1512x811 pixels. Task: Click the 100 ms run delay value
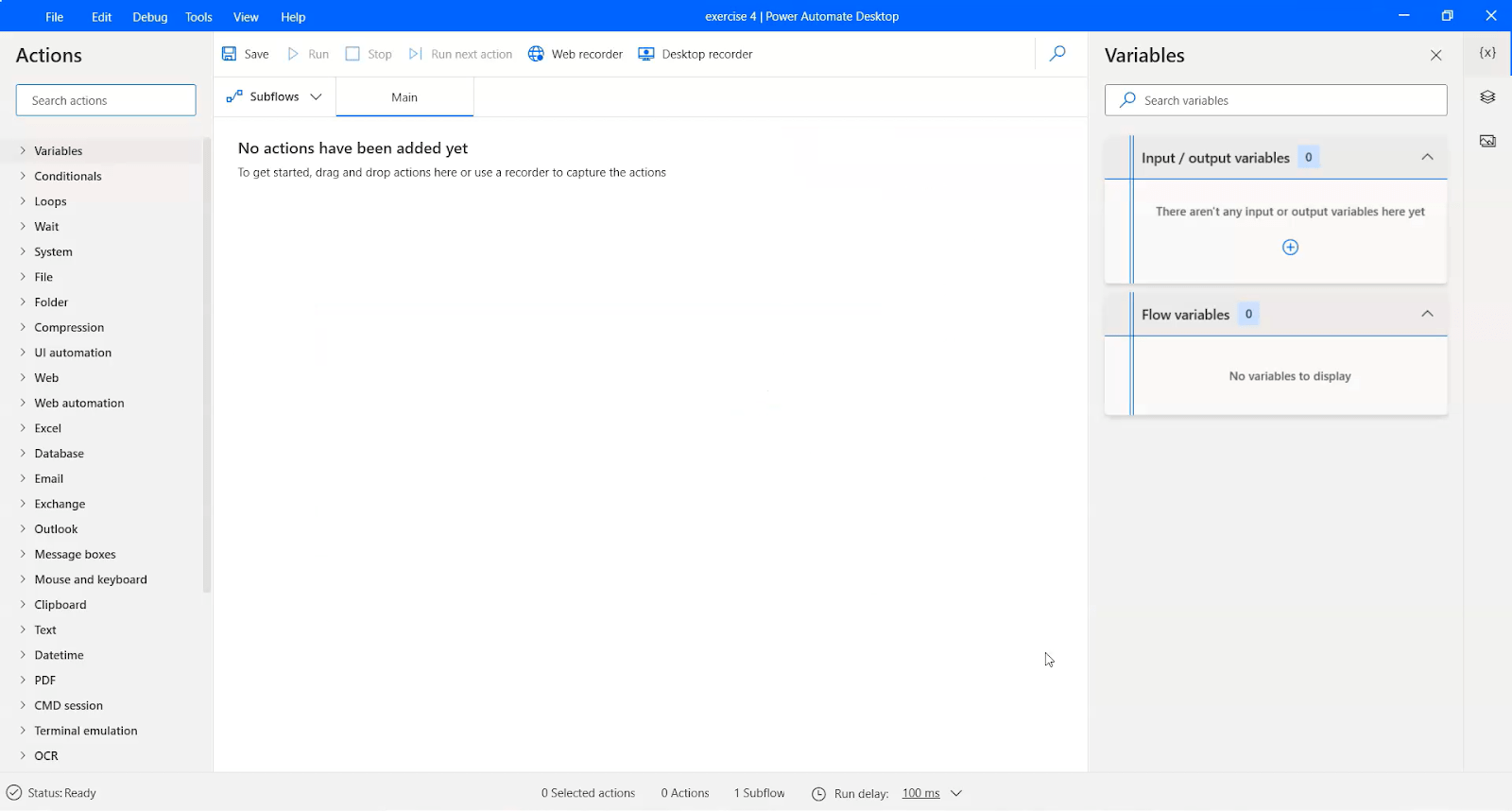click(x=920, y=793)
